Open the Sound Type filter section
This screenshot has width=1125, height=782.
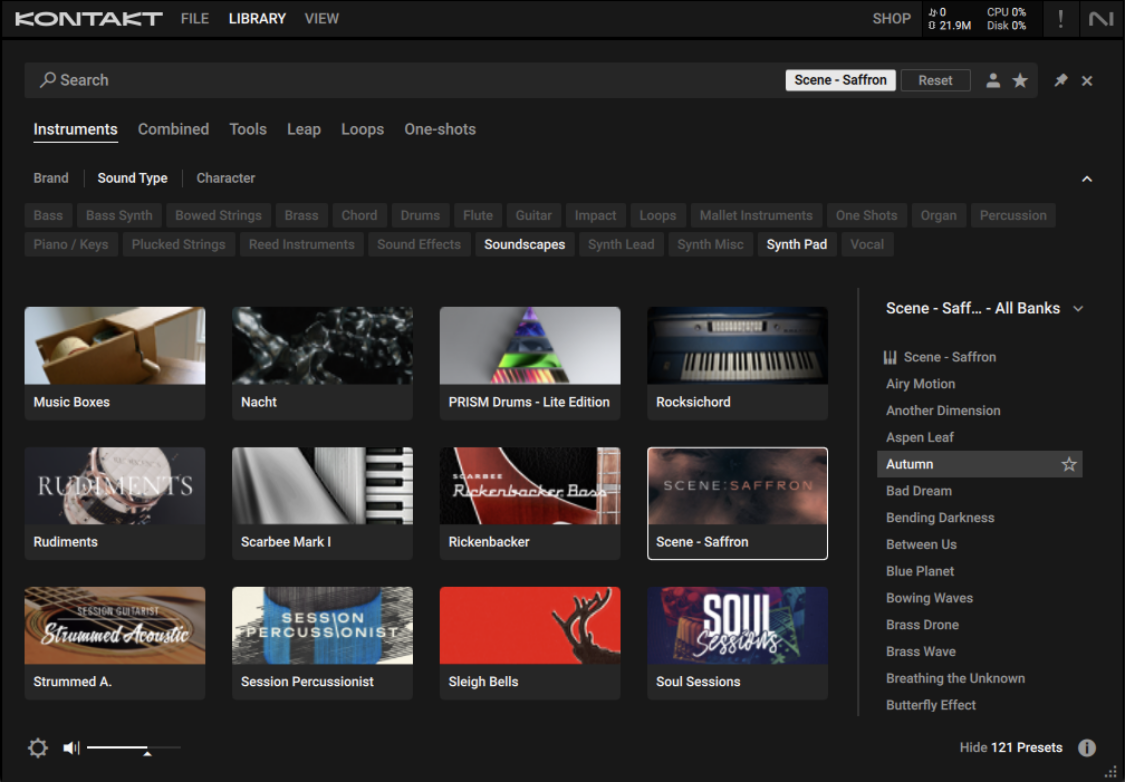[x=132, y=178]
